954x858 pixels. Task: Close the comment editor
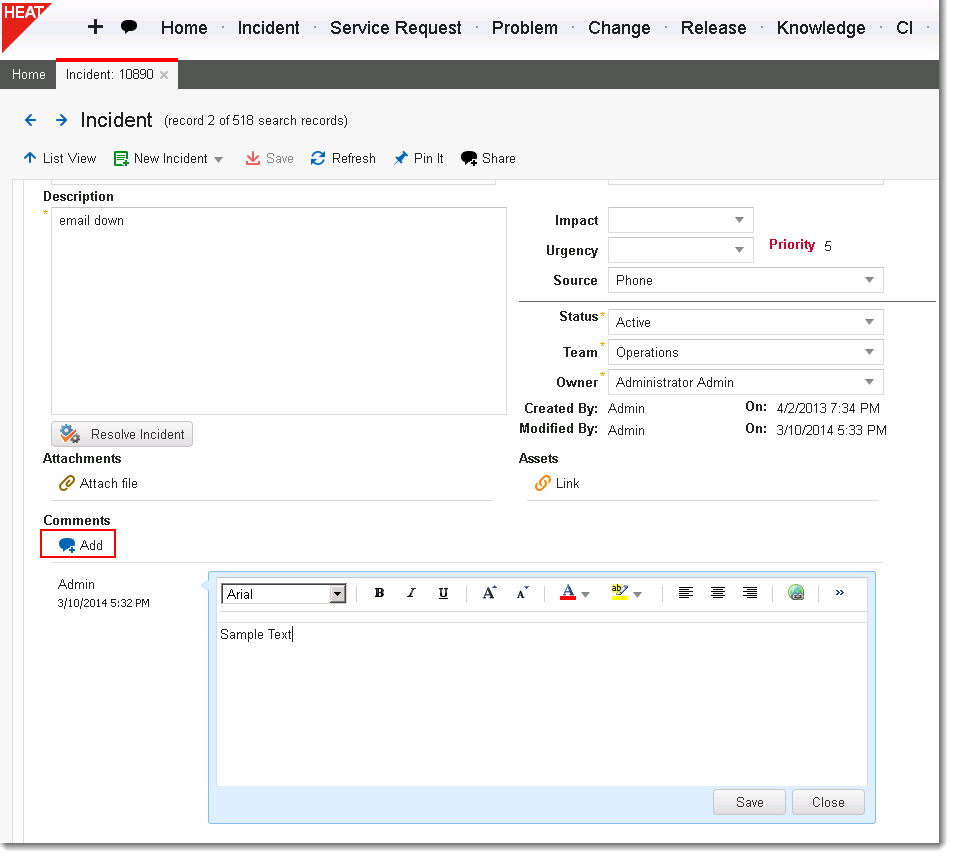(x=828, y=803)
